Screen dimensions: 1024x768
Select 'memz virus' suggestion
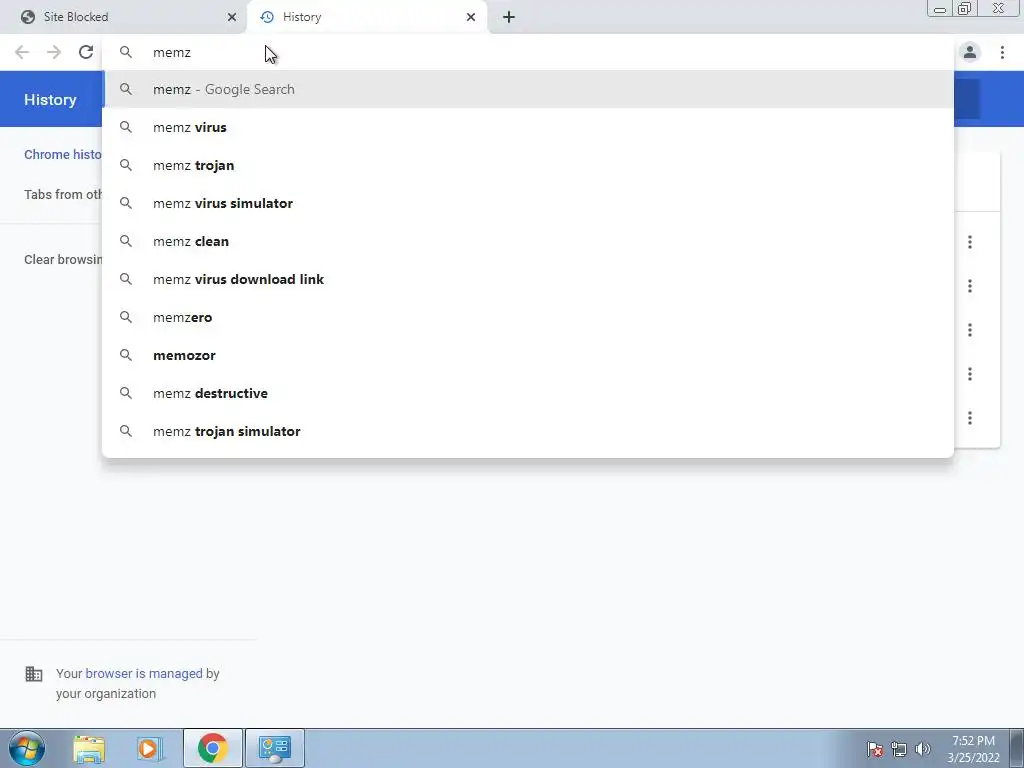click(528, 127)
